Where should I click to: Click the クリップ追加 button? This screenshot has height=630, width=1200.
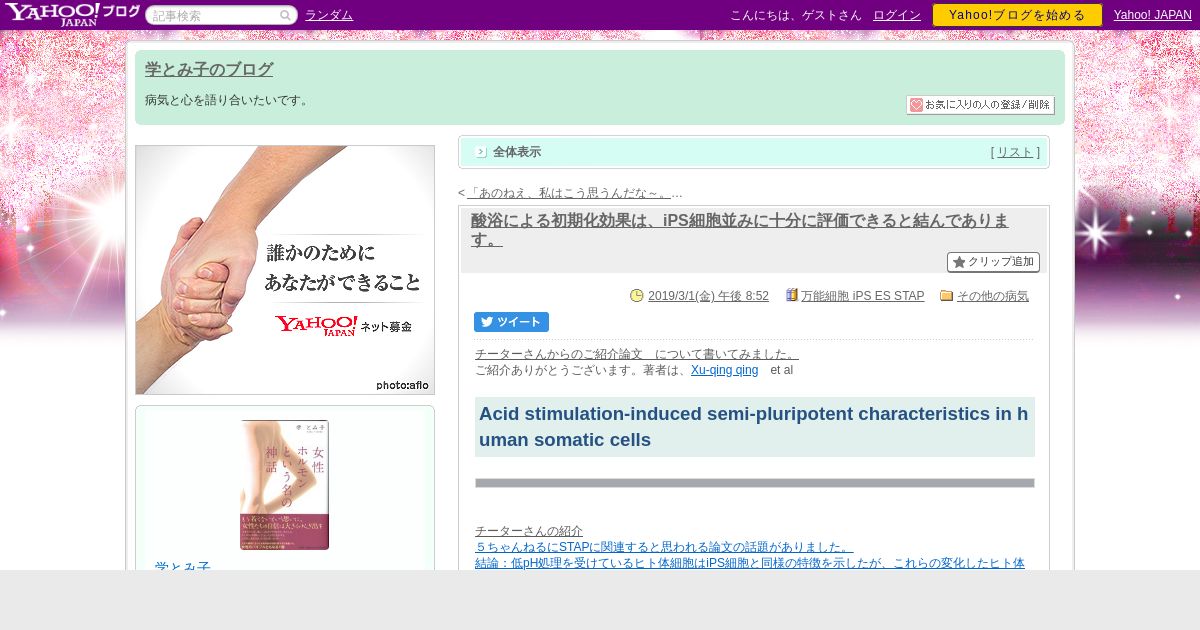pyautogui.click(x=993, y=262)
